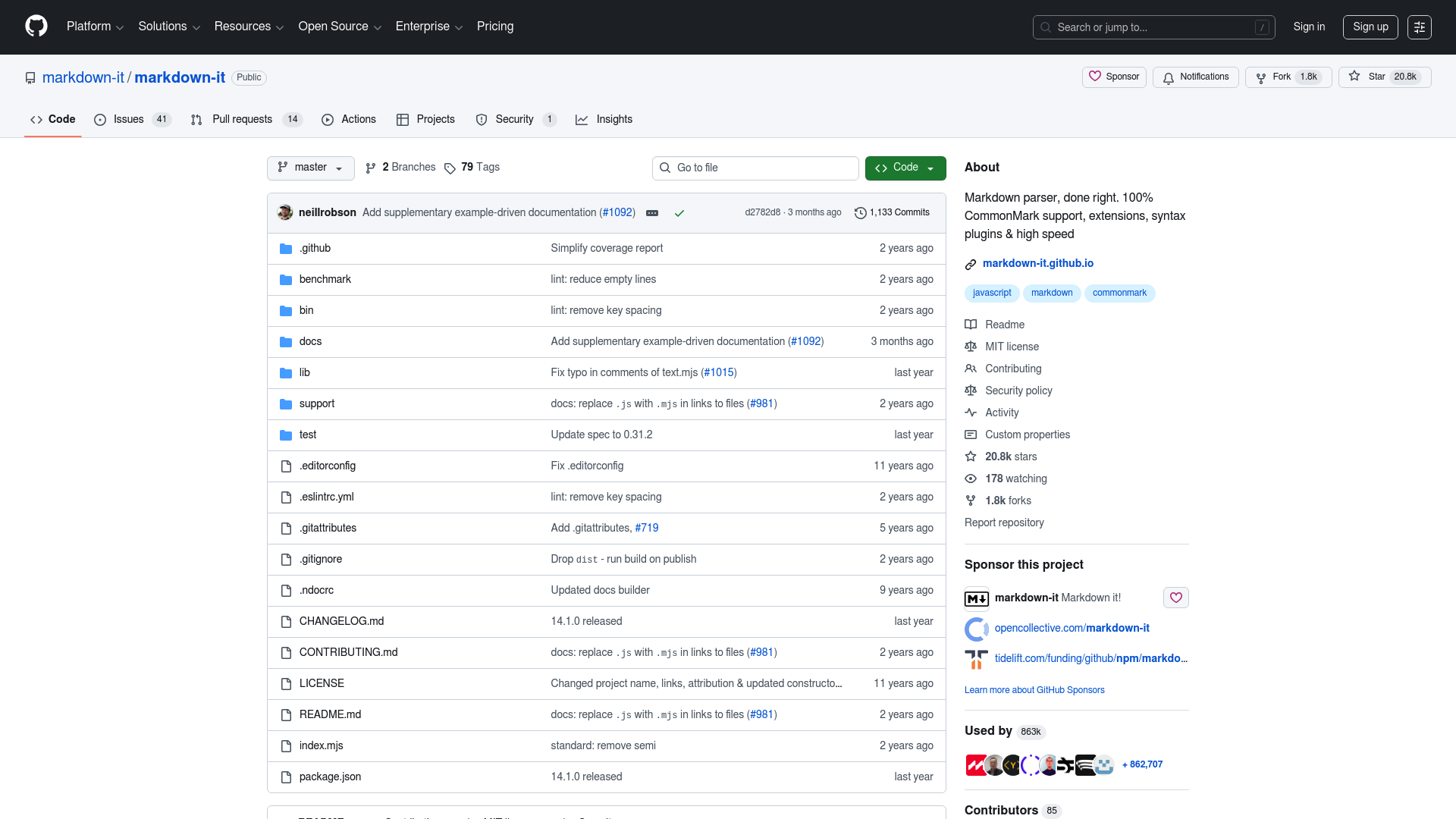Click the branch icon beside 2 Branches
Viewport: 1456px width, 819px height.
(x=371, y=168)
